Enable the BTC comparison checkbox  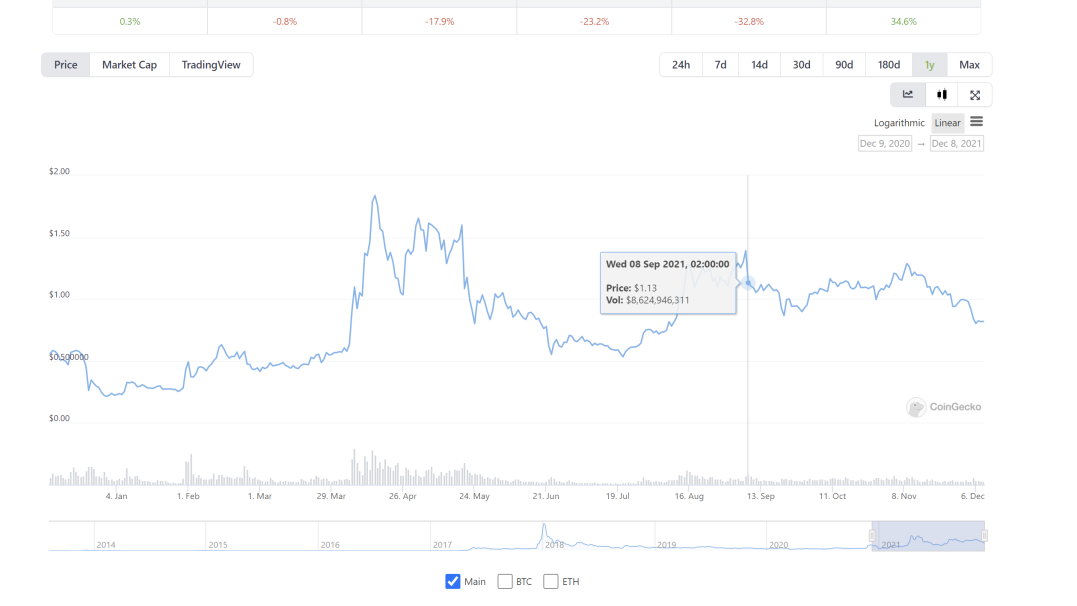(505, 582)
